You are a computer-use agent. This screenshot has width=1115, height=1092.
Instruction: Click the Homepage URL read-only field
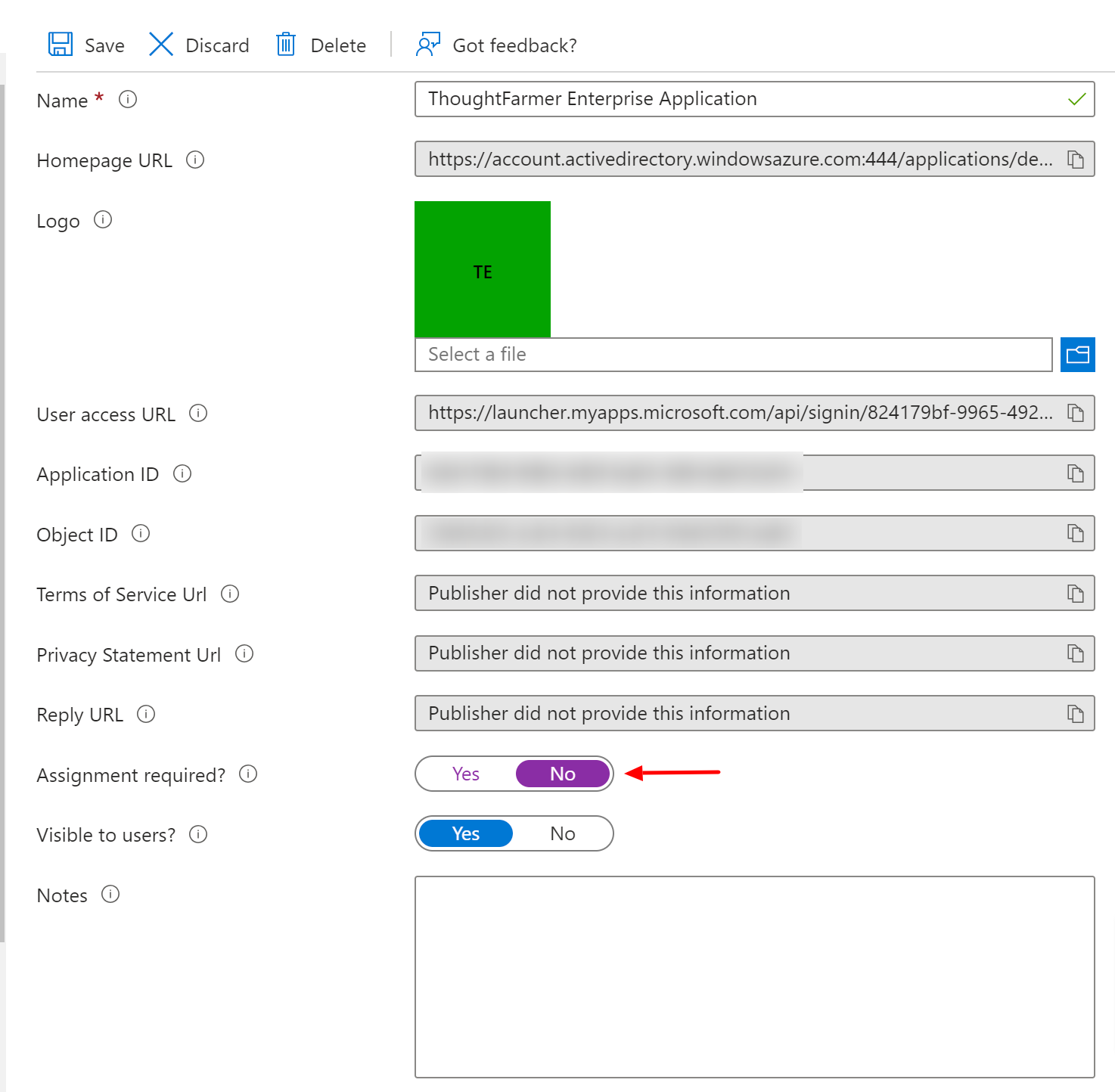pos(755,160)
